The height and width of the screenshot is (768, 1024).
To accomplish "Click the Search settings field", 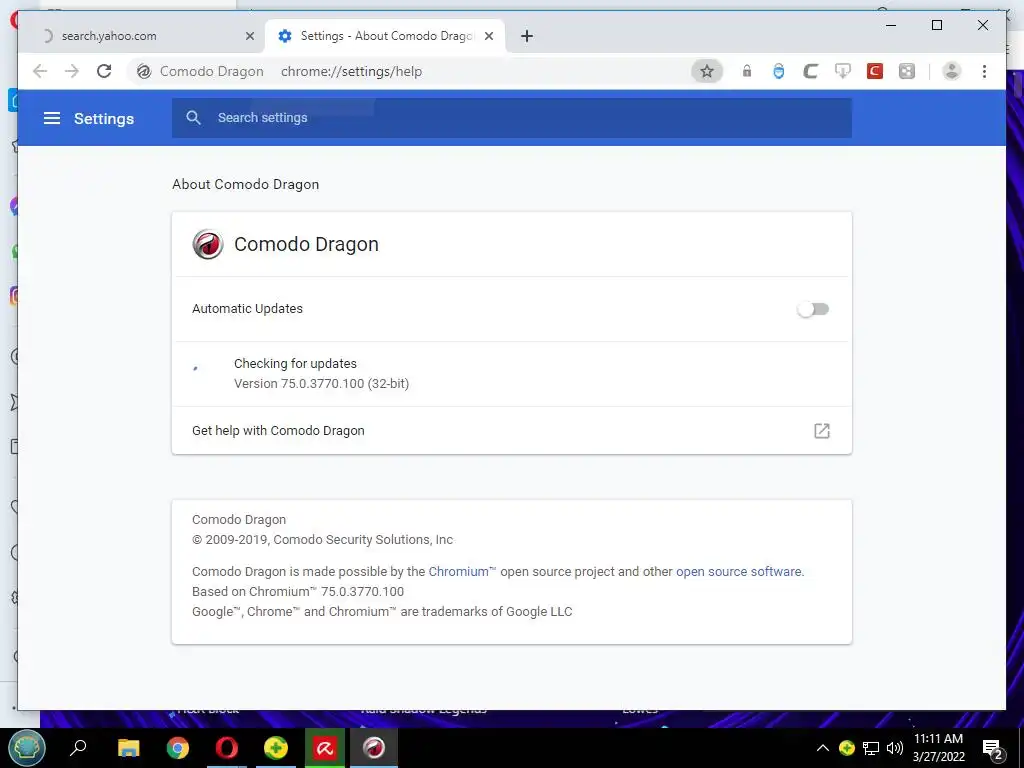I will pos(512,118).
